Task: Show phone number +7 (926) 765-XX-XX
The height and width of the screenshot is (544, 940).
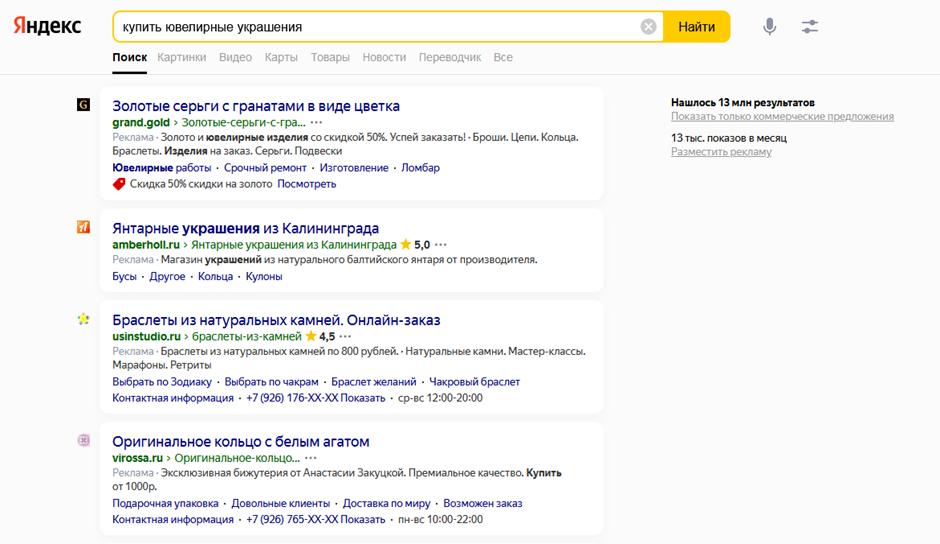Action: click(x=315, y=520)
